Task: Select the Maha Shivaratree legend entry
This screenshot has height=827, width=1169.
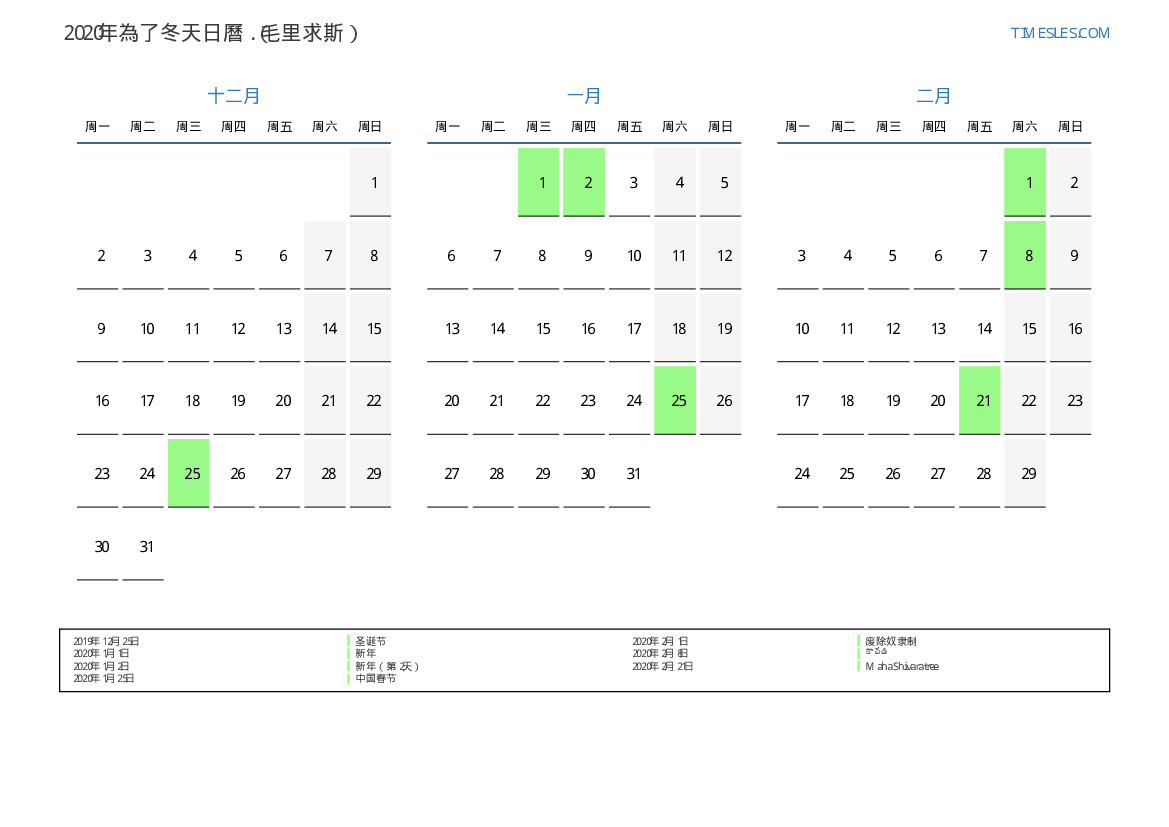Action: (901, 666)
